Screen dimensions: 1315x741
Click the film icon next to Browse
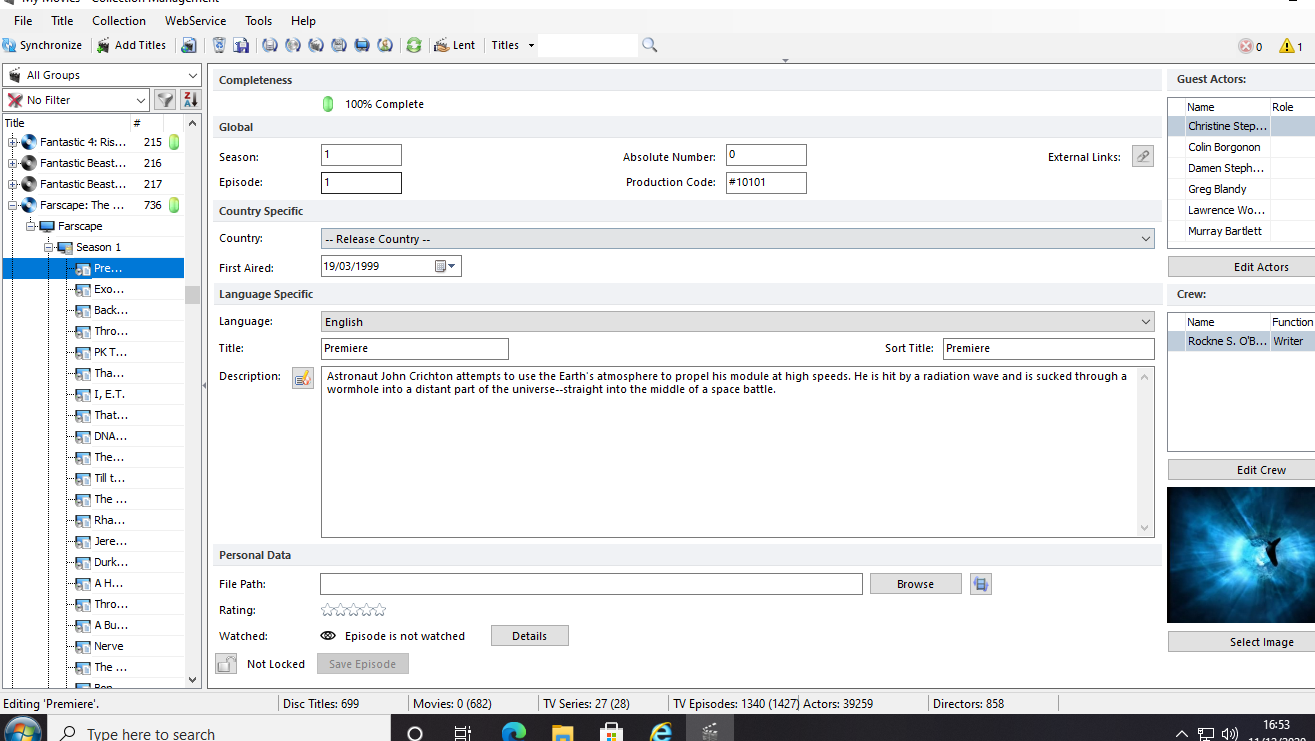click(981, 584)
